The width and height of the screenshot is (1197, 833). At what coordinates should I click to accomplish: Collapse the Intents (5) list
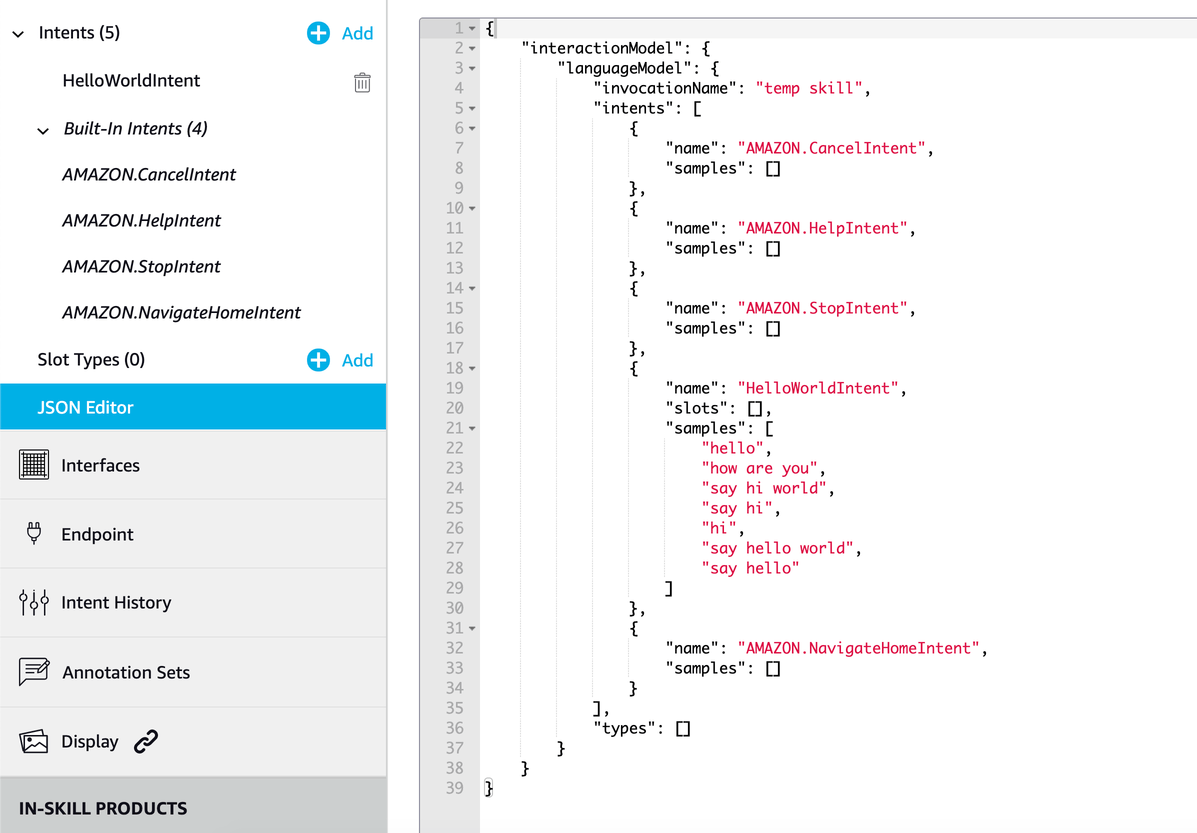[x=17, y=32]
